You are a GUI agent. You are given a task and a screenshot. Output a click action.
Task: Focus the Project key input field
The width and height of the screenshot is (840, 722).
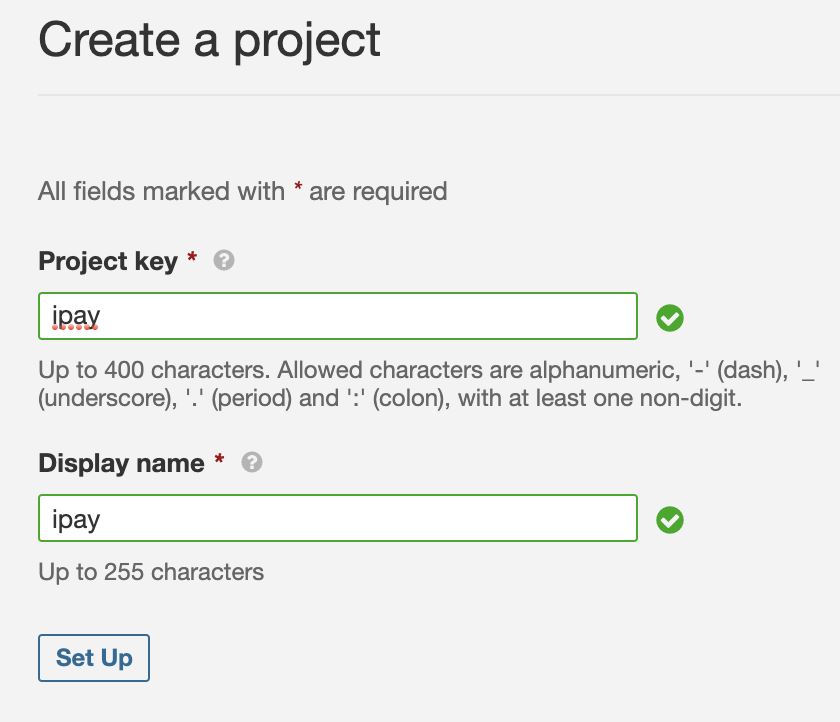coord(337,317)
